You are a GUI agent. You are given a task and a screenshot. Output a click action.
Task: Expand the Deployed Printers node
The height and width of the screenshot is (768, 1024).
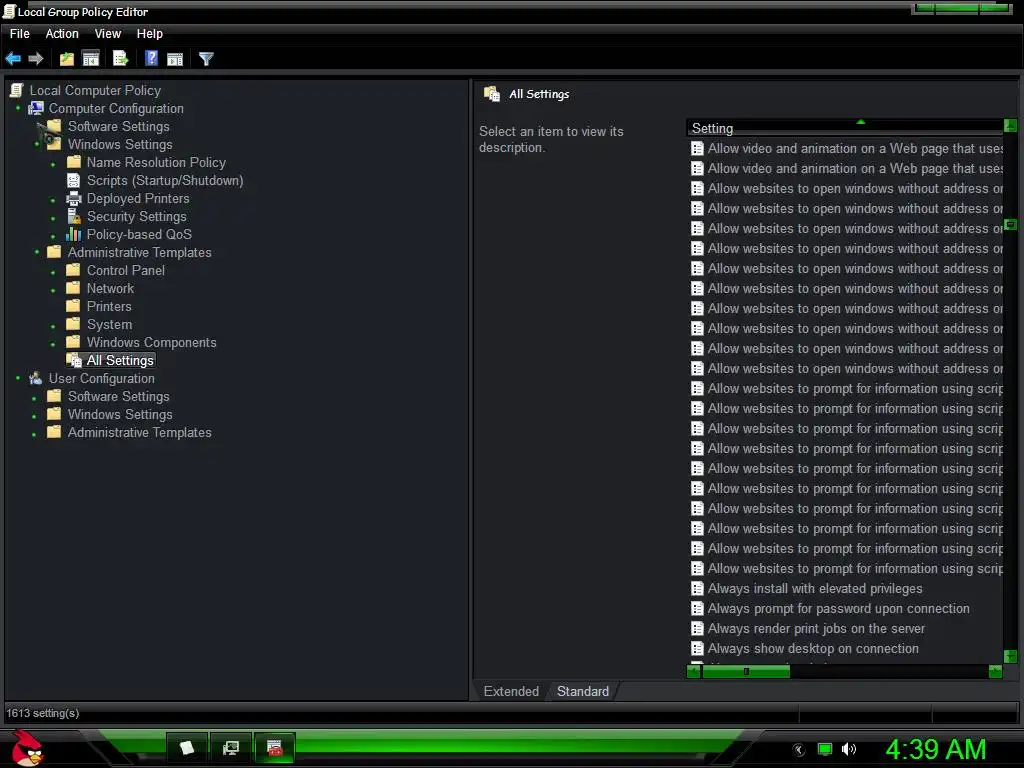[x=53, y=199]
